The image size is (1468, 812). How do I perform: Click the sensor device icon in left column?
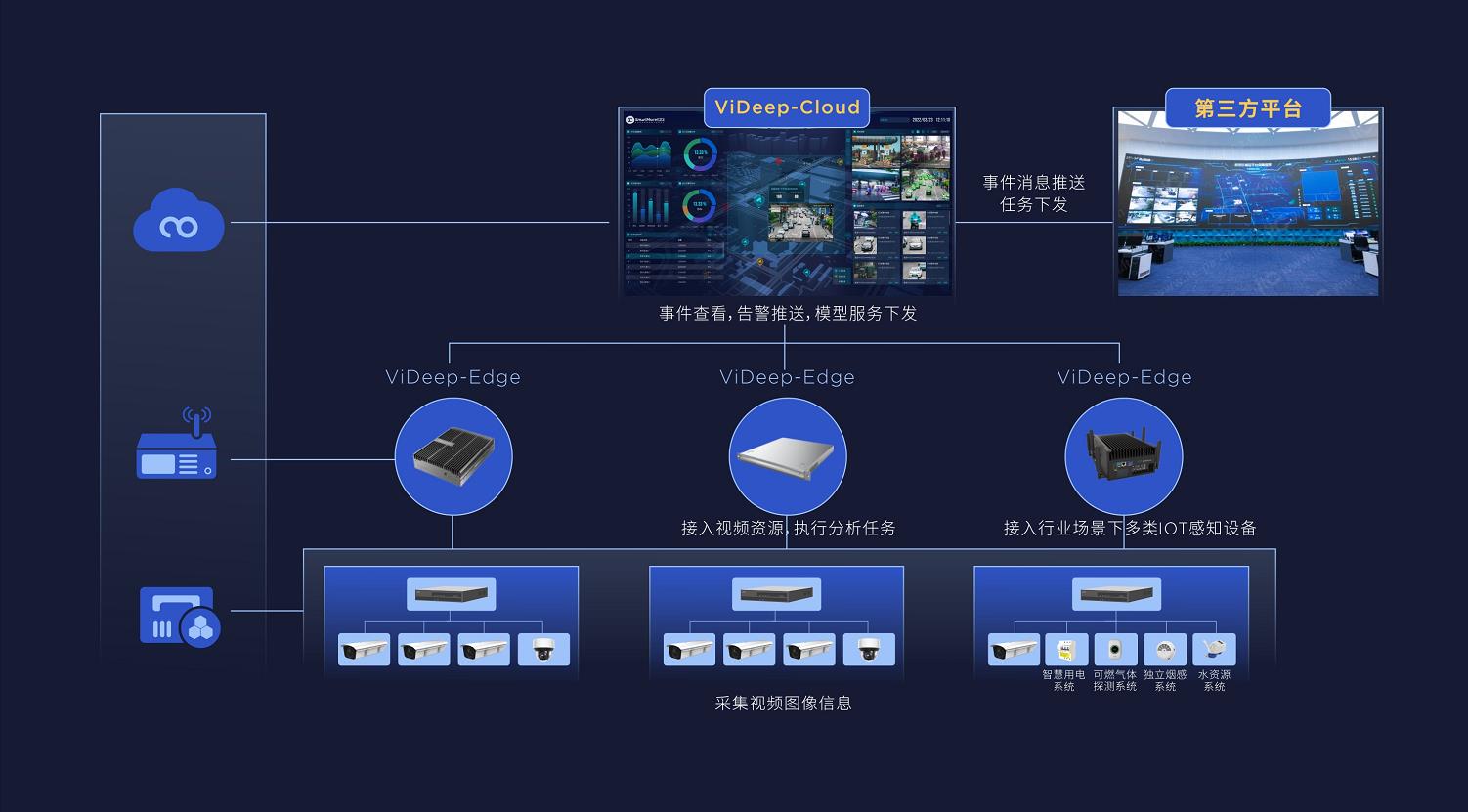pyautogui.click(x=181, y=617)
